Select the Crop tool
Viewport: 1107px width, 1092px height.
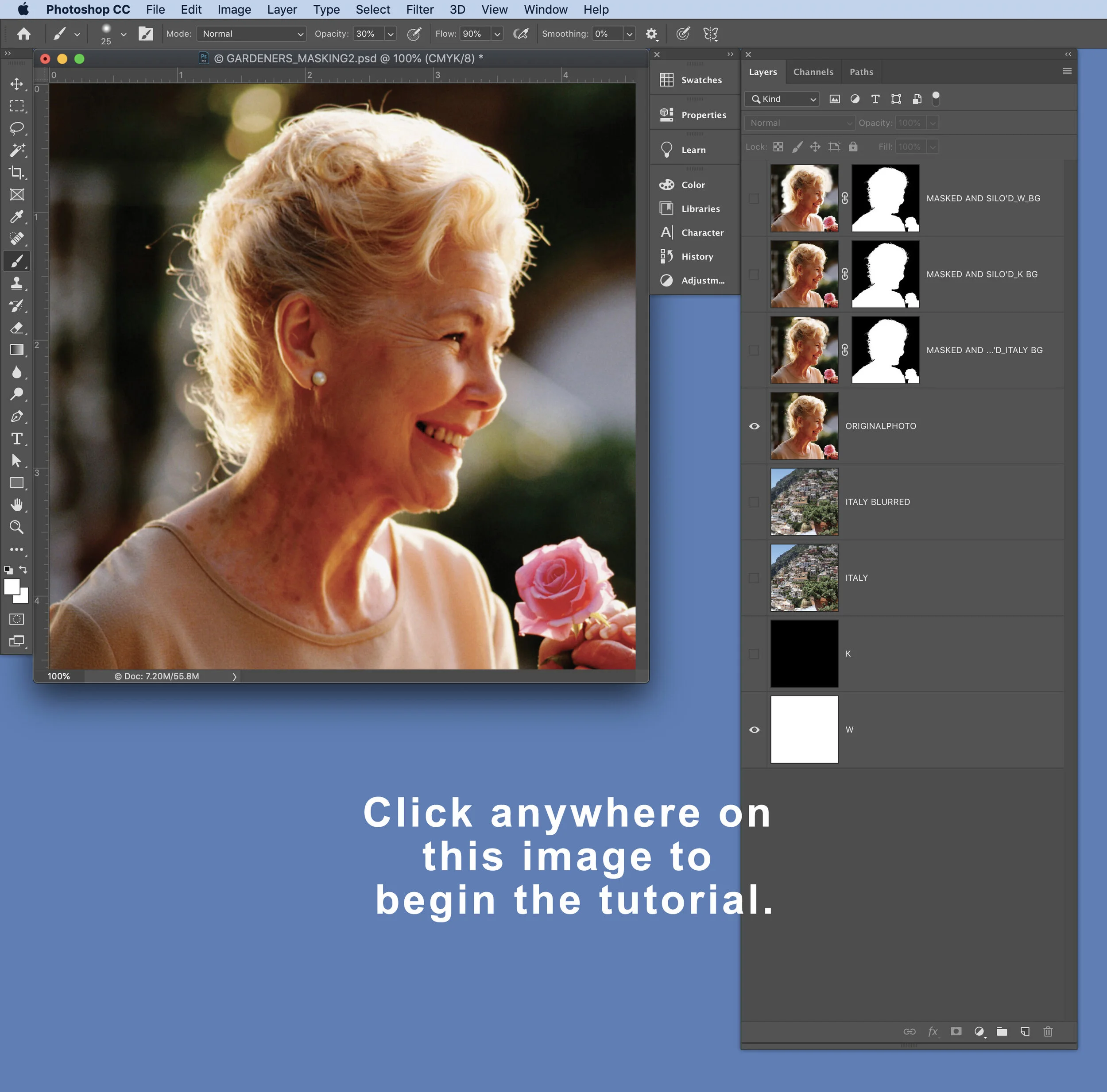coord(17,173)
